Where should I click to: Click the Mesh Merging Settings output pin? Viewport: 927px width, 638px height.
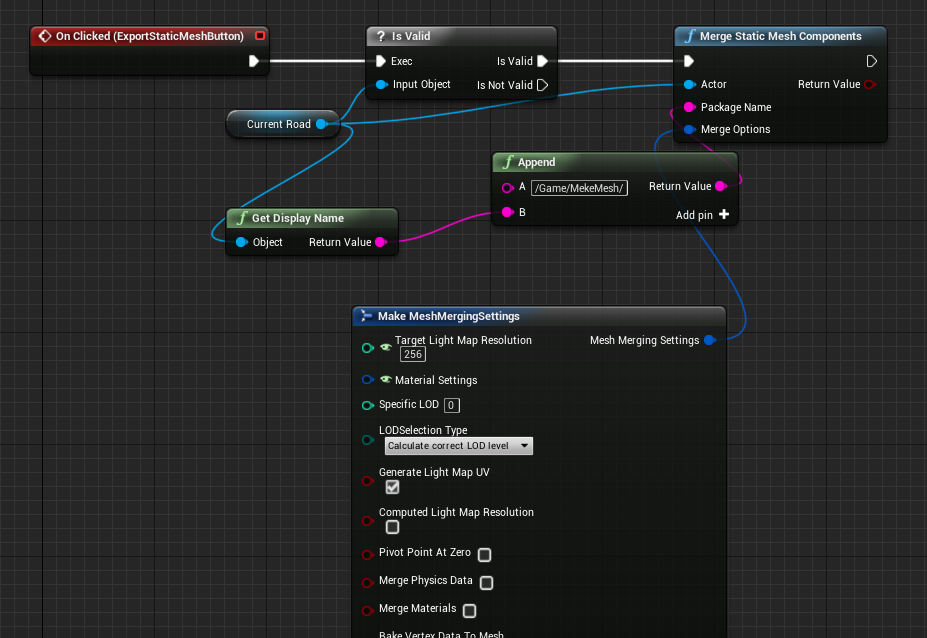tap(709, 340)
